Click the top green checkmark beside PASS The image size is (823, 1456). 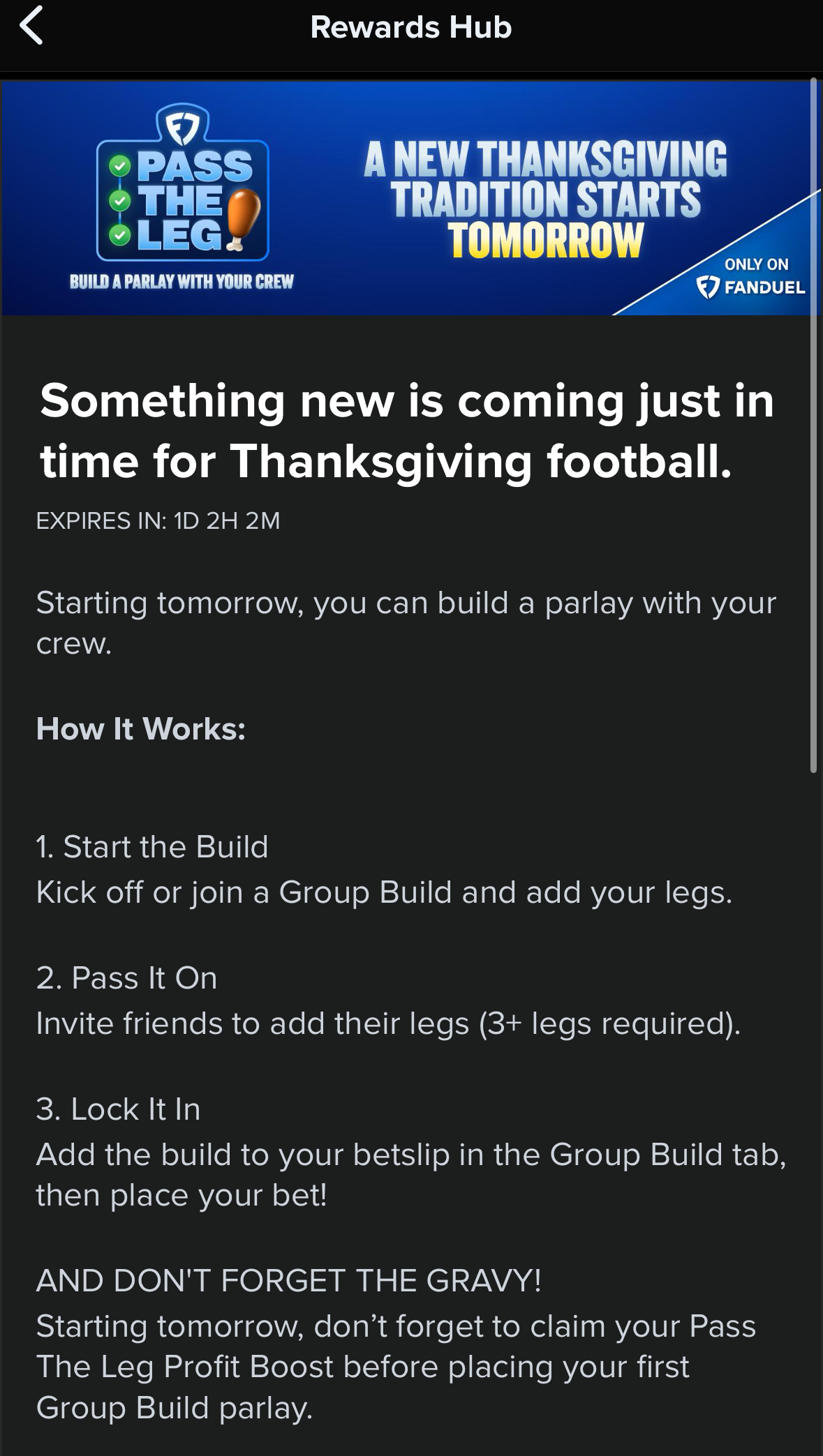(x=119, y=166)
